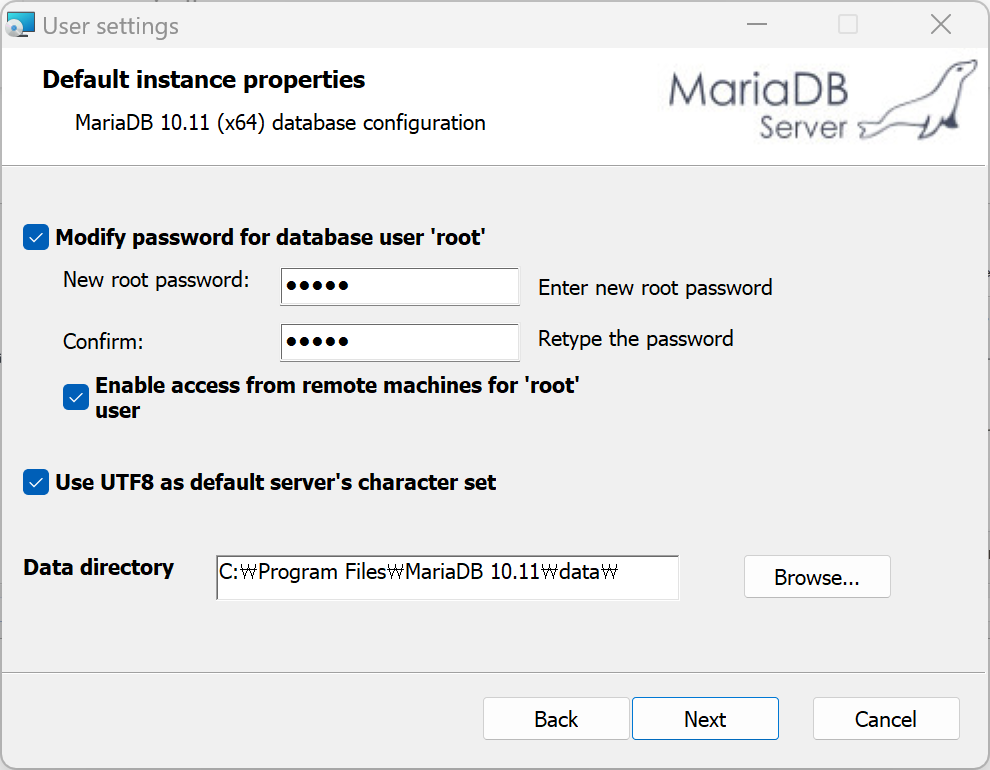Click the 'Enter new root password' hint text
990x770 pixels.
point(655,288)
